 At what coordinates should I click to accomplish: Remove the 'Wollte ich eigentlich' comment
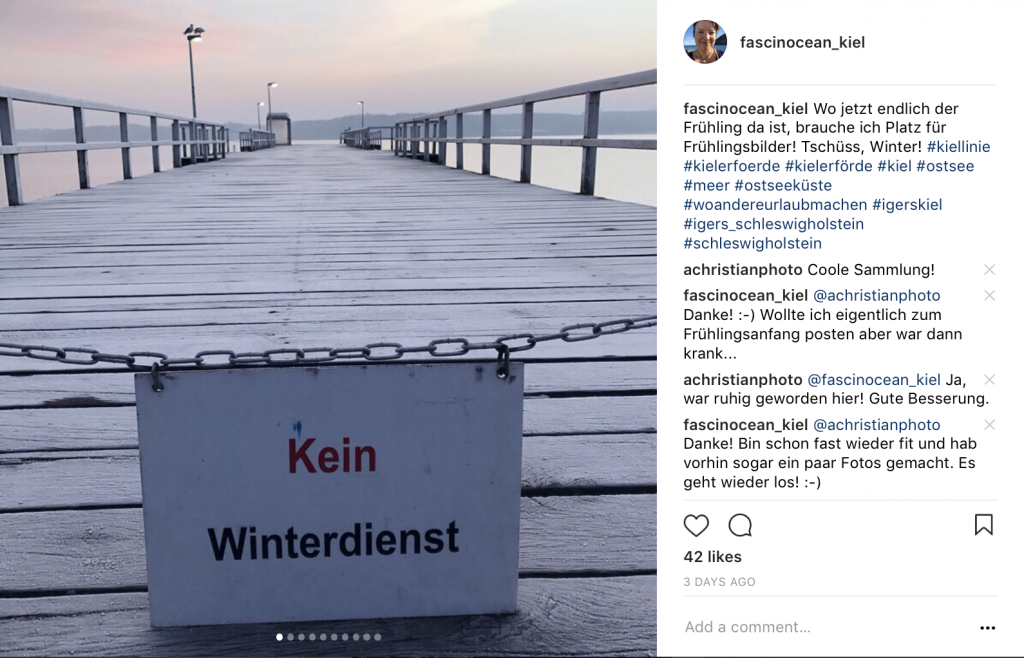click(x=989, y=296)
